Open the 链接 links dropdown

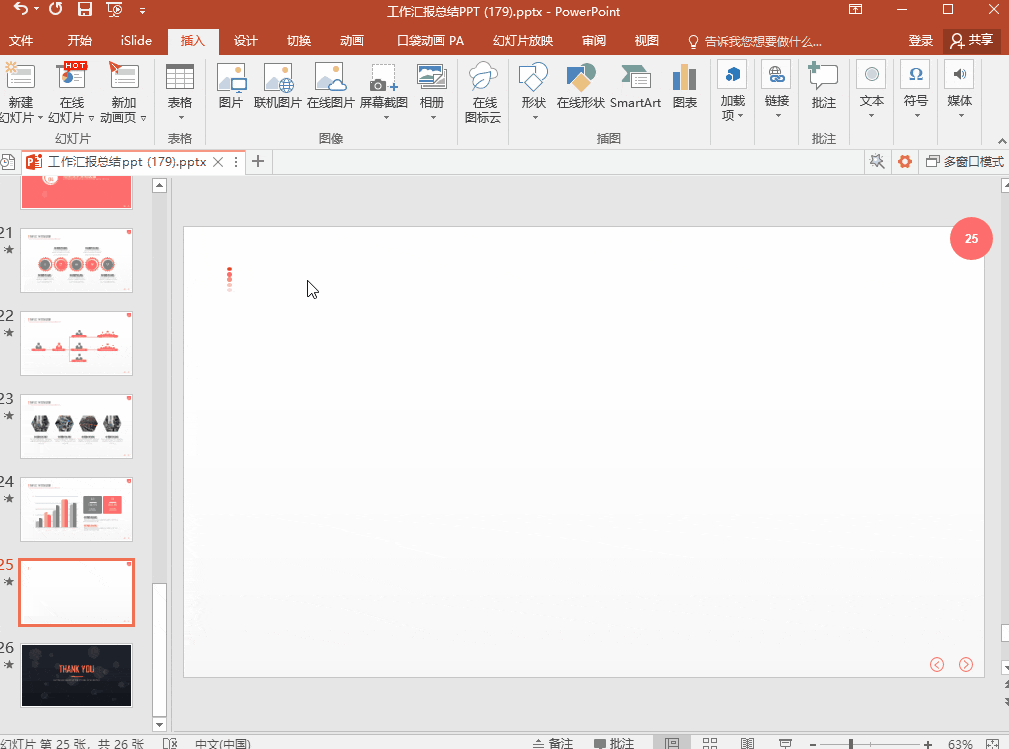777,91
